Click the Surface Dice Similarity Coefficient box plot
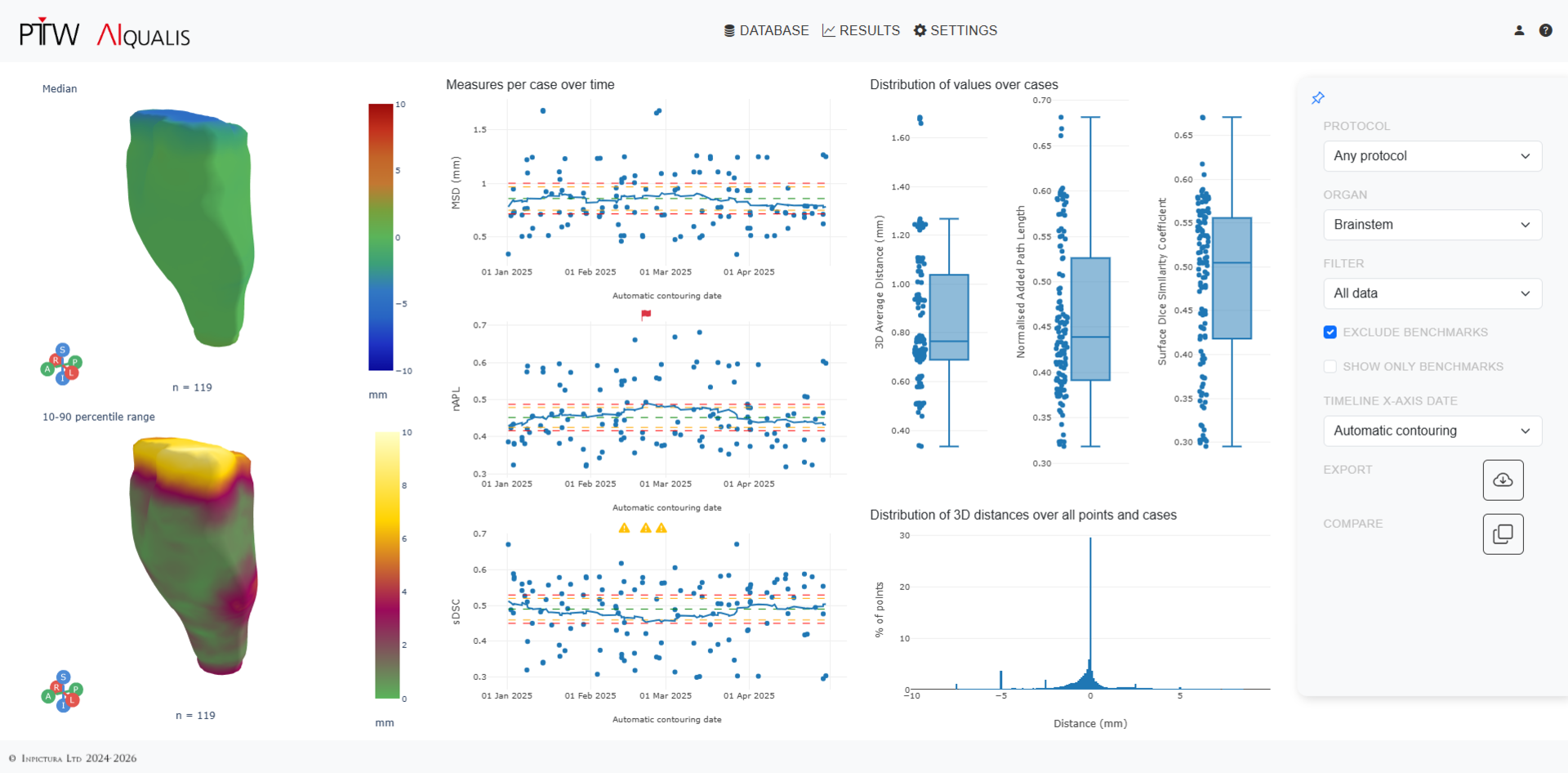 (x=1232, y=278)
